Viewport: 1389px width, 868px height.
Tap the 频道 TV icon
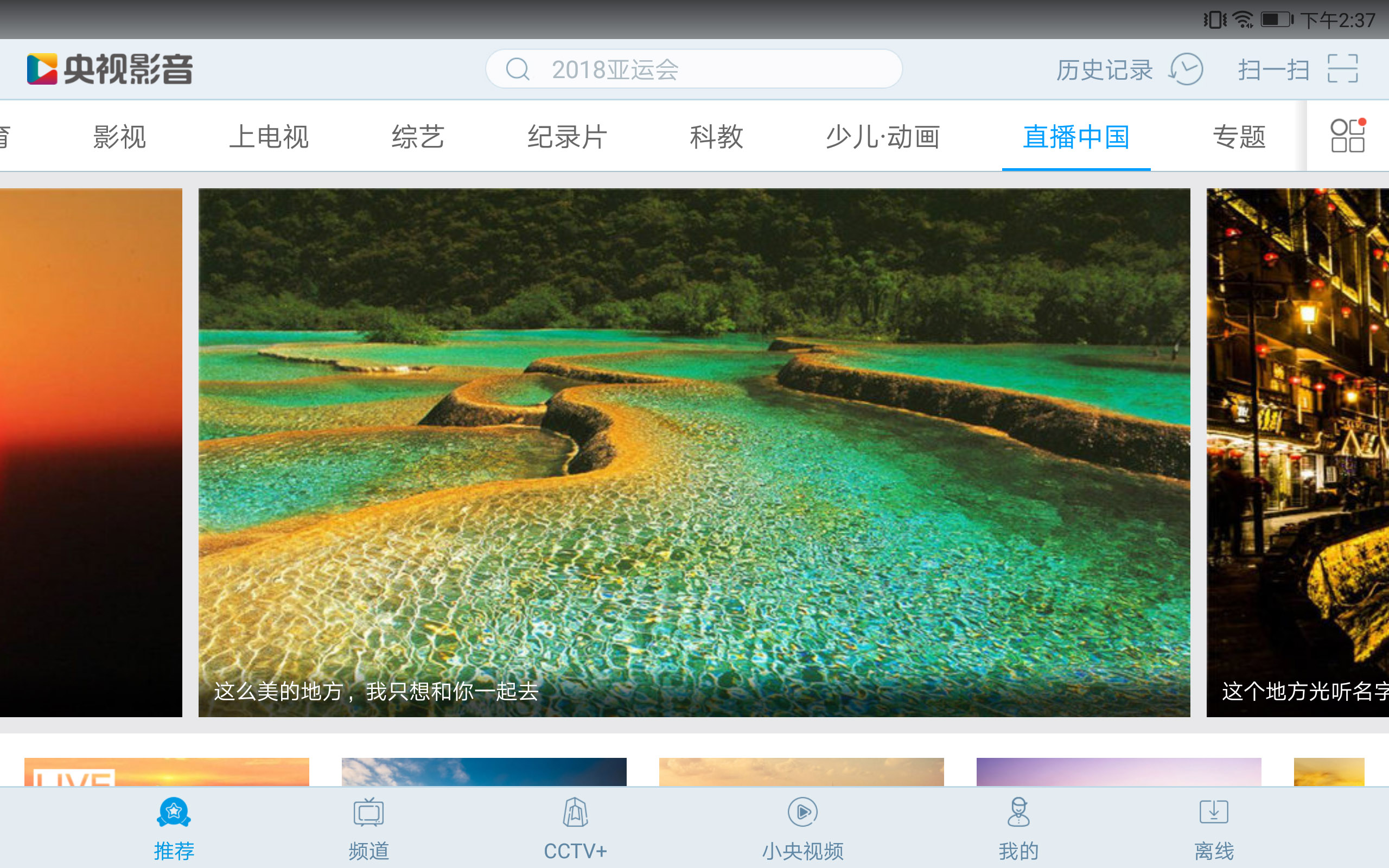coord(368,812)
